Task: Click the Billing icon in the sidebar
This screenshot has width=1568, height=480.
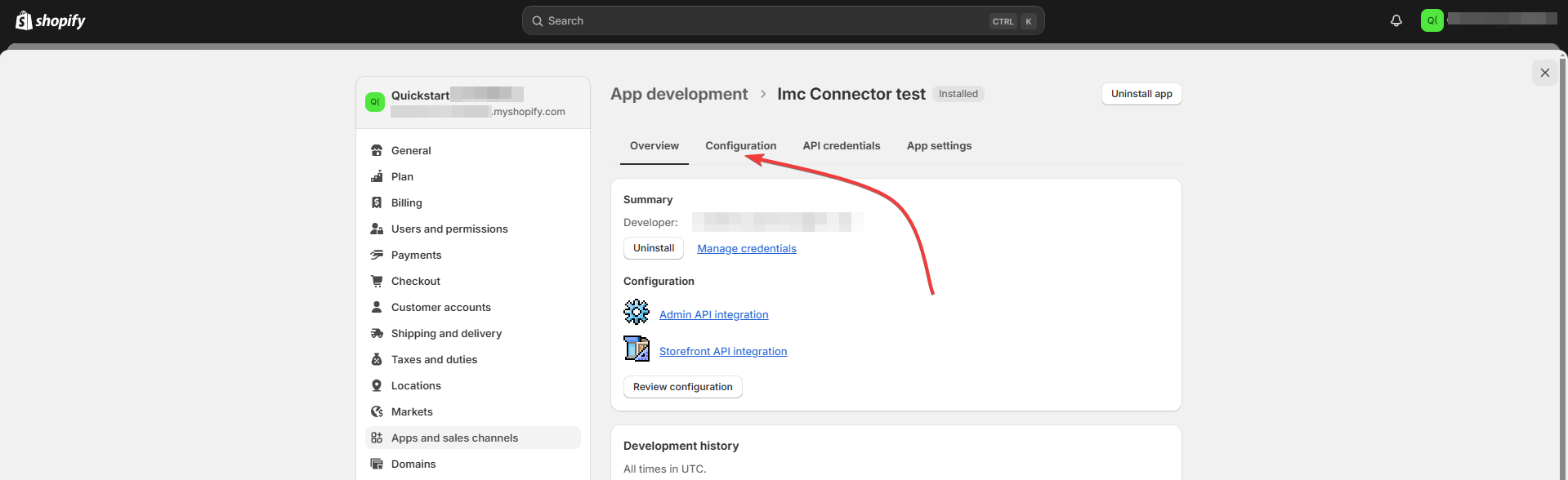Action: pyautogui.click(x=377, y=202)
